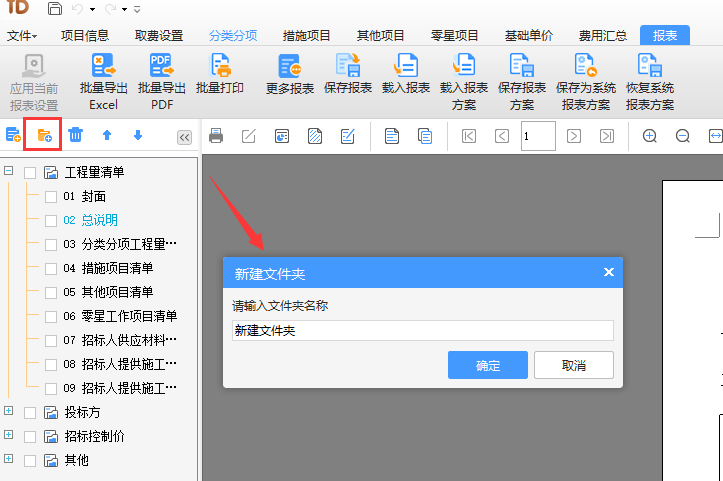This screenshot has width=723, height=481.
Task: Expand the 其他 tree node
Action: coord(8,458)
